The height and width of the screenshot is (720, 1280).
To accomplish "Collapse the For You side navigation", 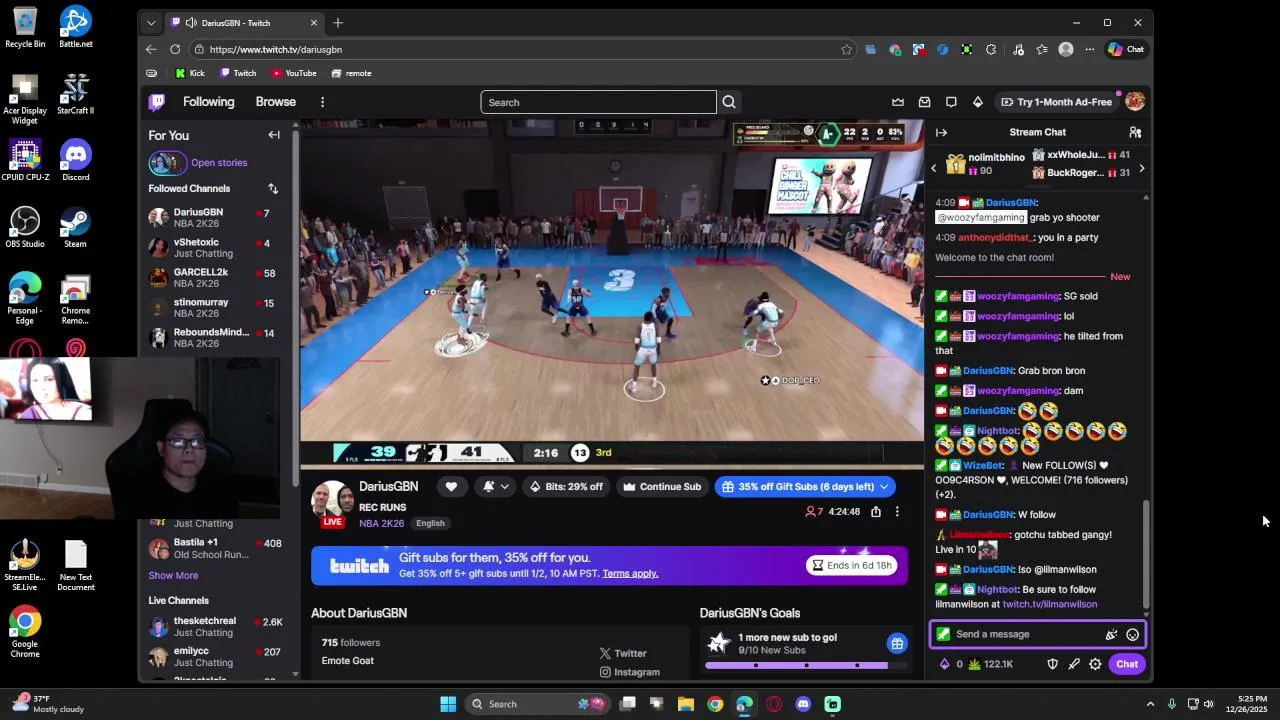I will click(x=274, y=135).
